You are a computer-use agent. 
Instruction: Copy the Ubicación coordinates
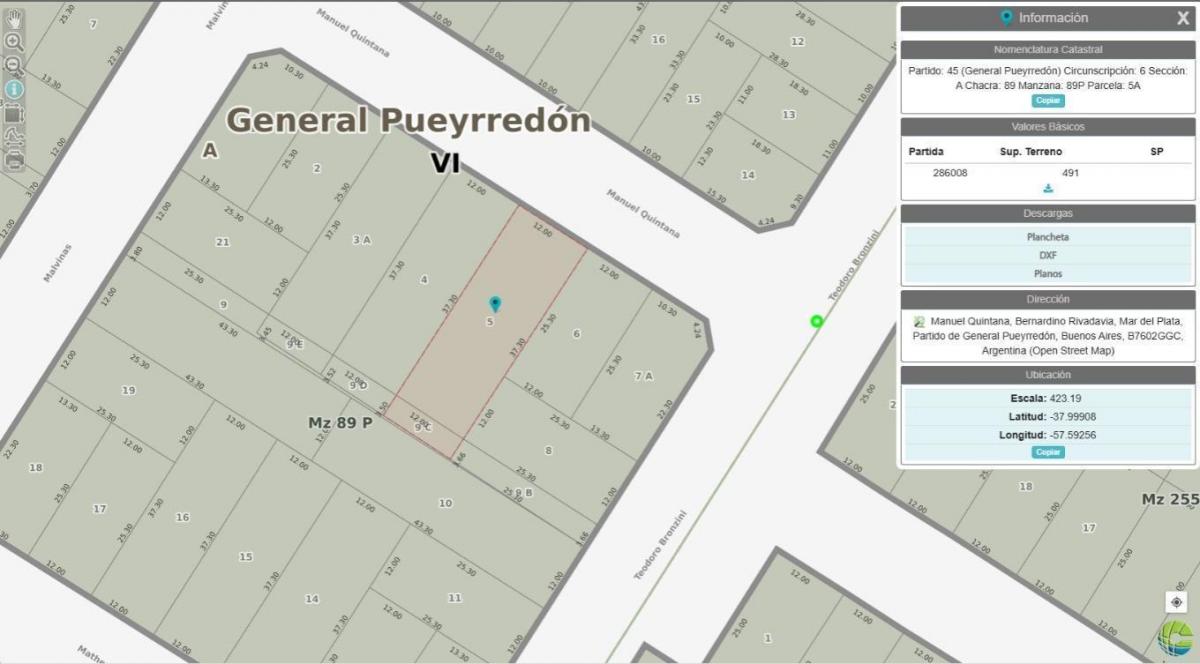[1048, 452]
